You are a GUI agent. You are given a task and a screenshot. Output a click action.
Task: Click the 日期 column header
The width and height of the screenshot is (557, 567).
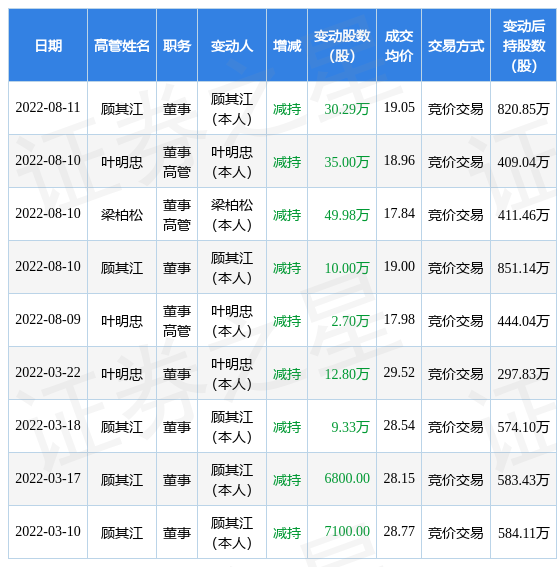tap(48, 46)
